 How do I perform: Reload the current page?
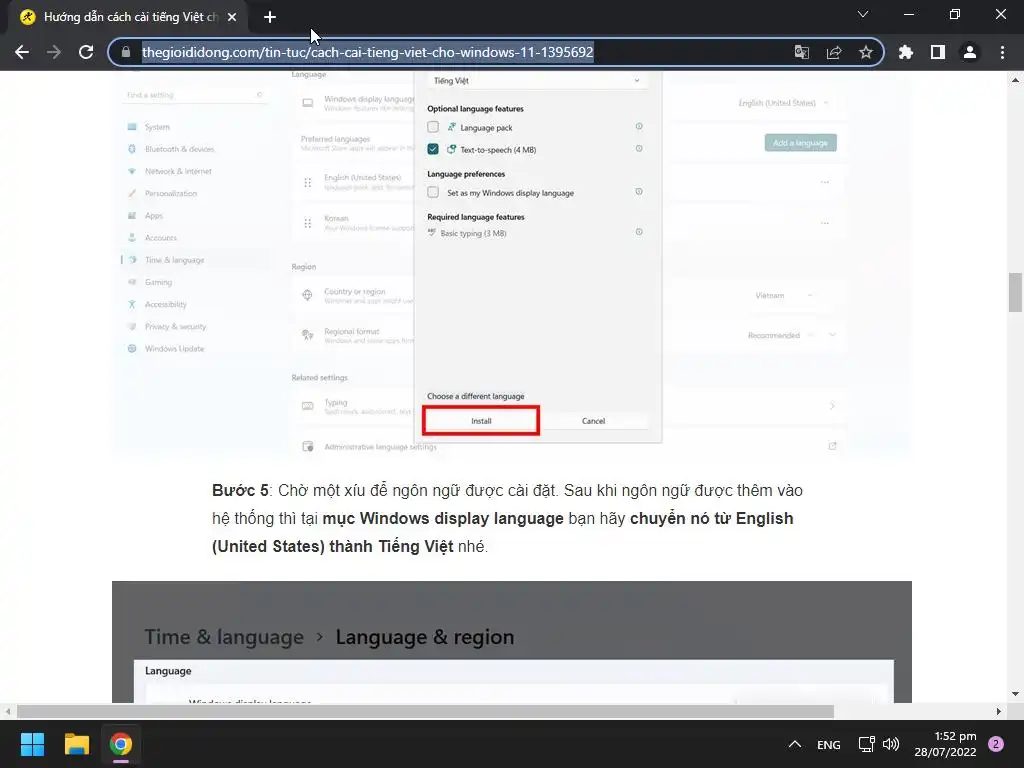click(x=86, y=52)
